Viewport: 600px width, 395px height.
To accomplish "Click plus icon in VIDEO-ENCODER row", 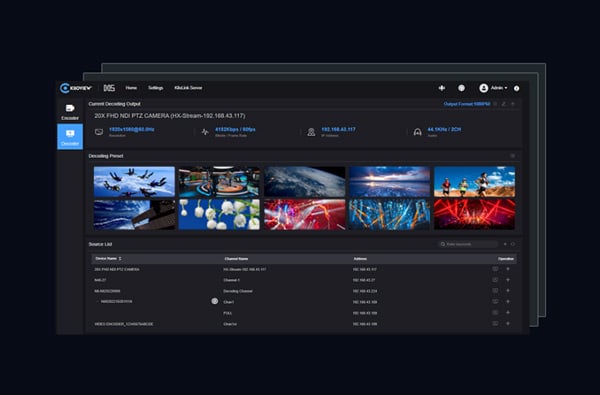I will click(508, 324).
